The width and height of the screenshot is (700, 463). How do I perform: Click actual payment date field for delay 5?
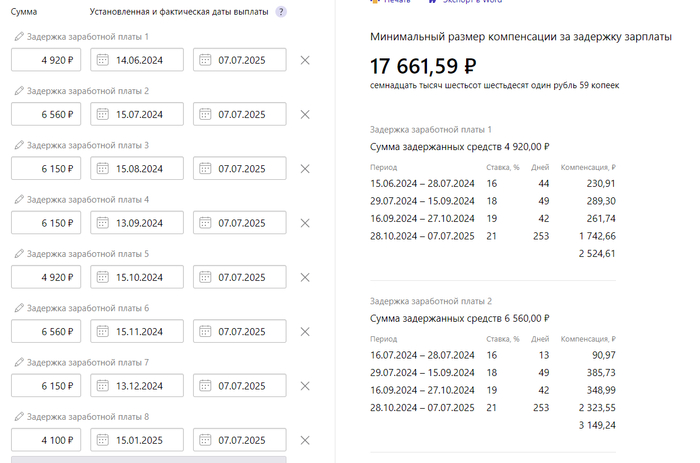tap(240, 277)
